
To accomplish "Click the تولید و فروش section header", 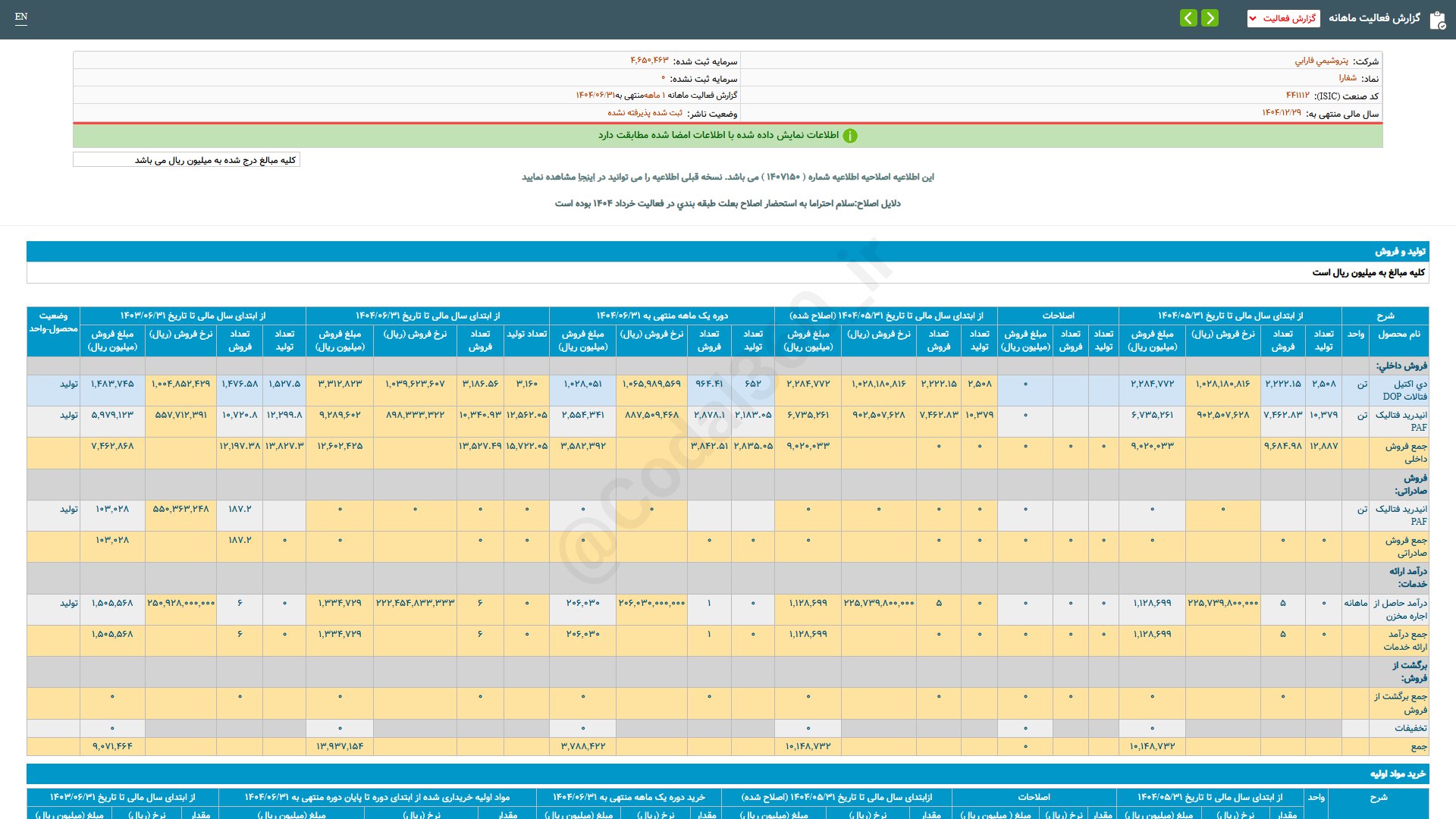I will [x=1400, y=251].
